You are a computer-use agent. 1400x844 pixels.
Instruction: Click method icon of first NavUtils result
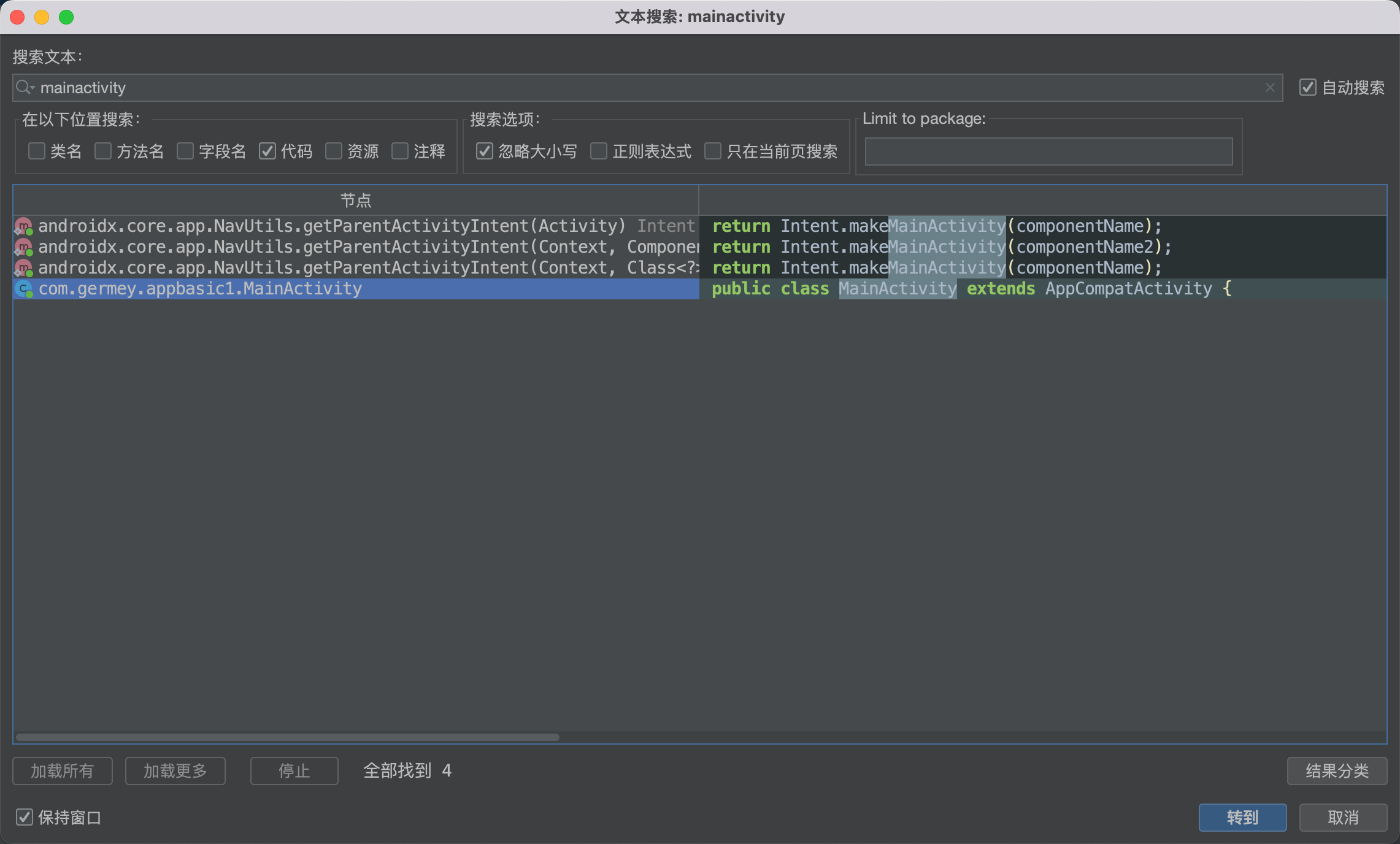[x=23, y=226]
